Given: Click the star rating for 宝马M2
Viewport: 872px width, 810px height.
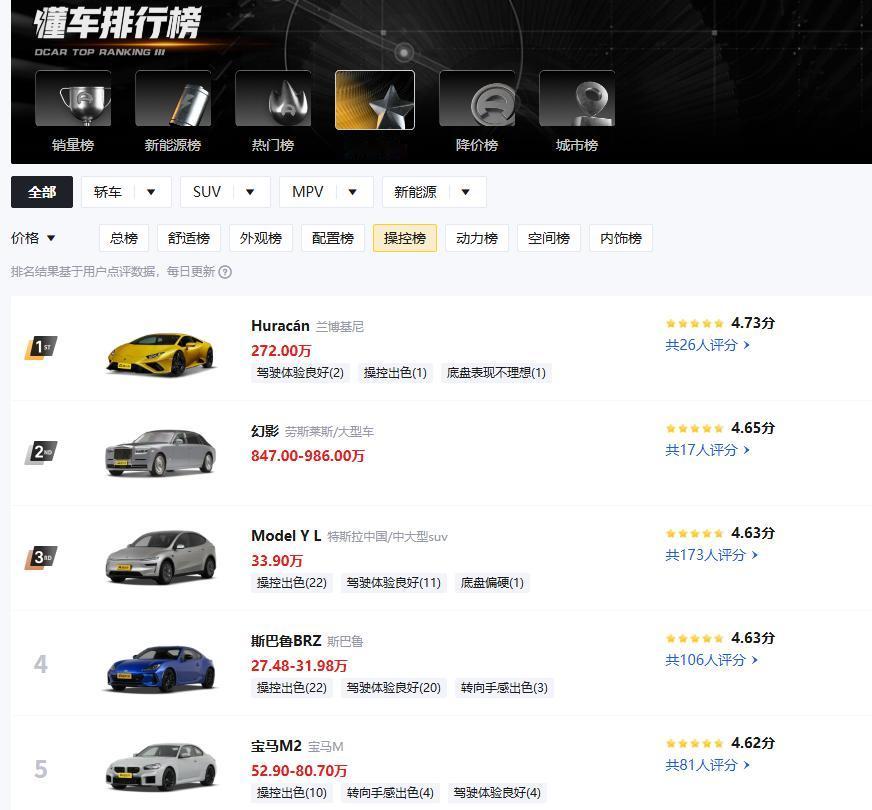Looking at the screenshot, I should click(695, 743).
